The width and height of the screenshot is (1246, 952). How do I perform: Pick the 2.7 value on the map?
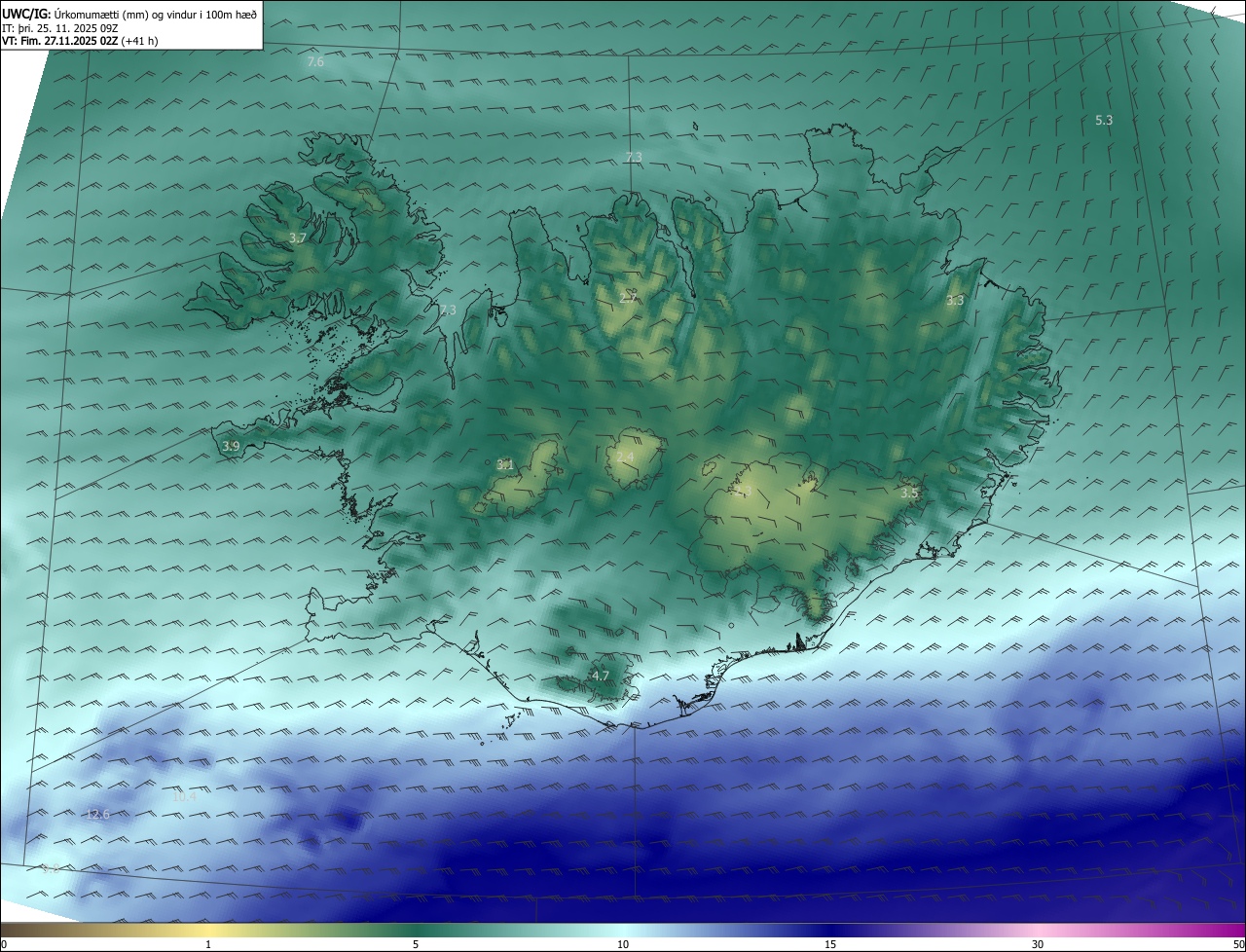click(628, 298)
